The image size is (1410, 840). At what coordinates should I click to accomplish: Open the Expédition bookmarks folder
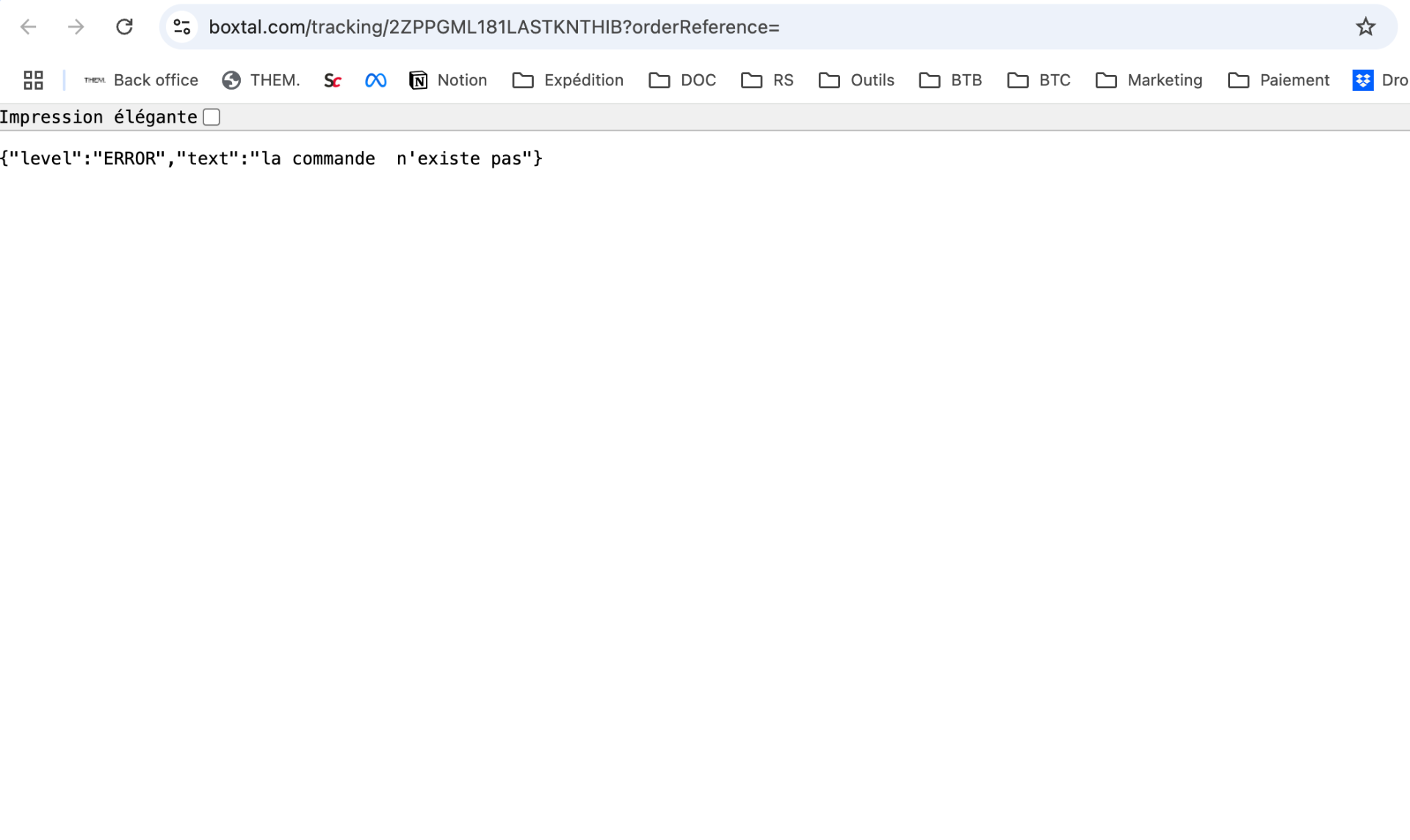pos(568,80)
